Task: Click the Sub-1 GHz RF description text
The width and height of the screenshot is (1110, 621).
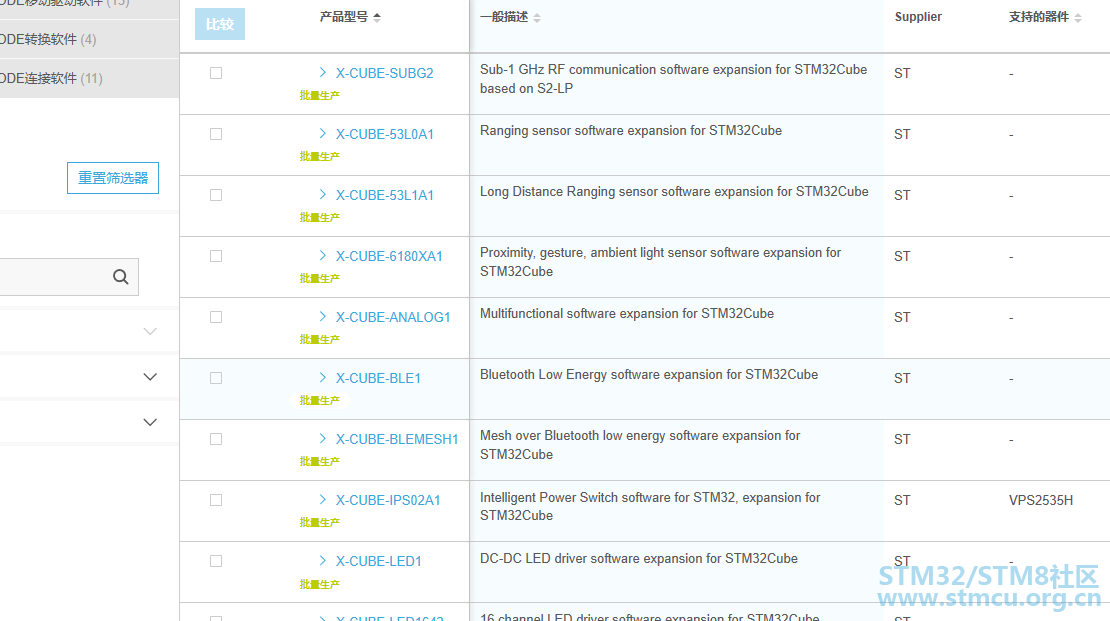Action: pyautogui.click(x=673, y=79)
